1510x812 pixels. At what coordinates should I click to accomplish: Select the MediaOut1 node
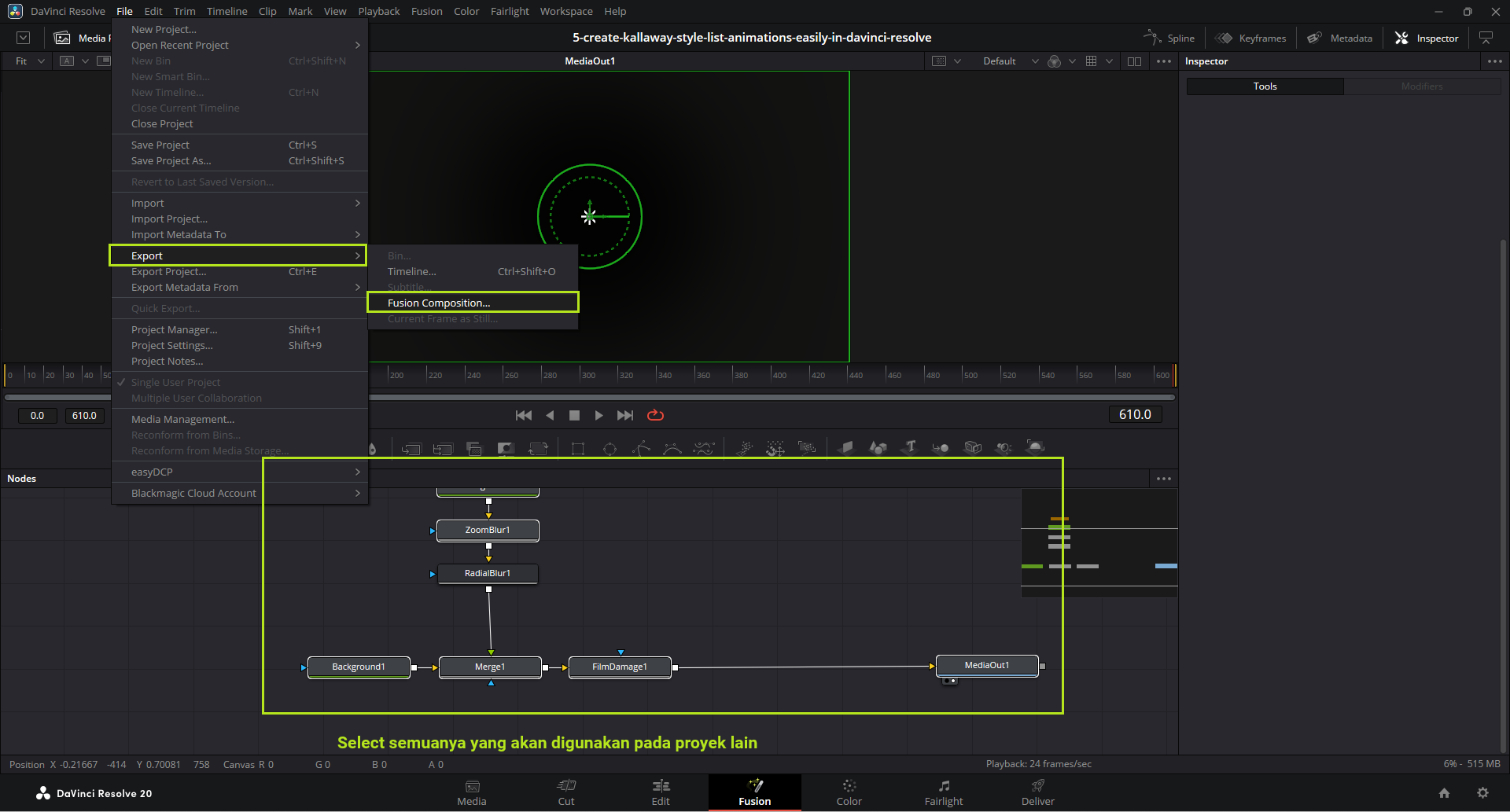pyautogui.click(x=986, y=665)
